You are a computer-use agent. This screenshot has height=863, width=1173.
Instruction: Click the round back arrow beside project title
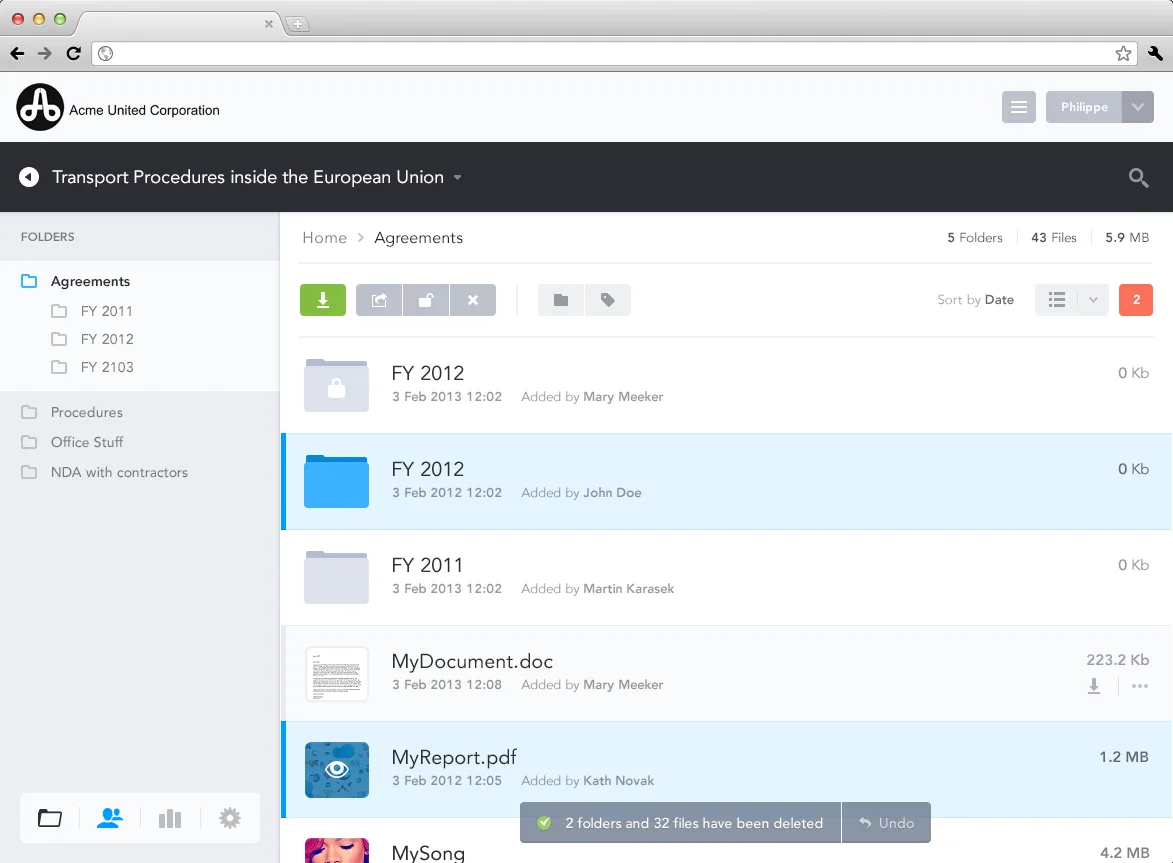[x=29, y=177]
